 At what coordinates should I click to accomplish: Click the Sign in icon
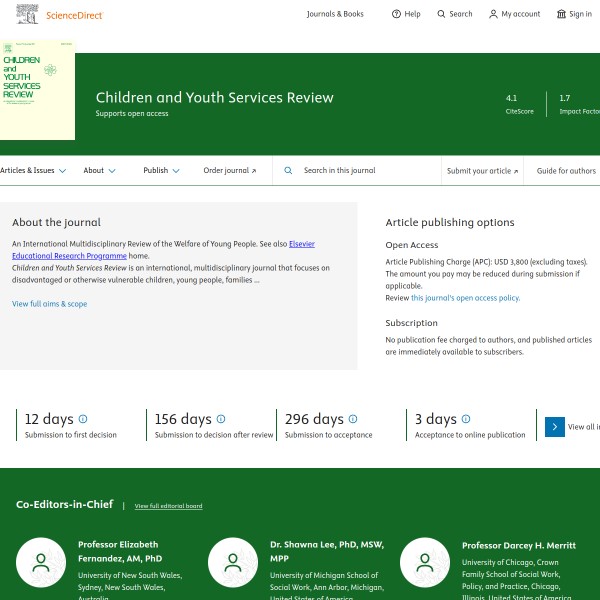[561, 14]
